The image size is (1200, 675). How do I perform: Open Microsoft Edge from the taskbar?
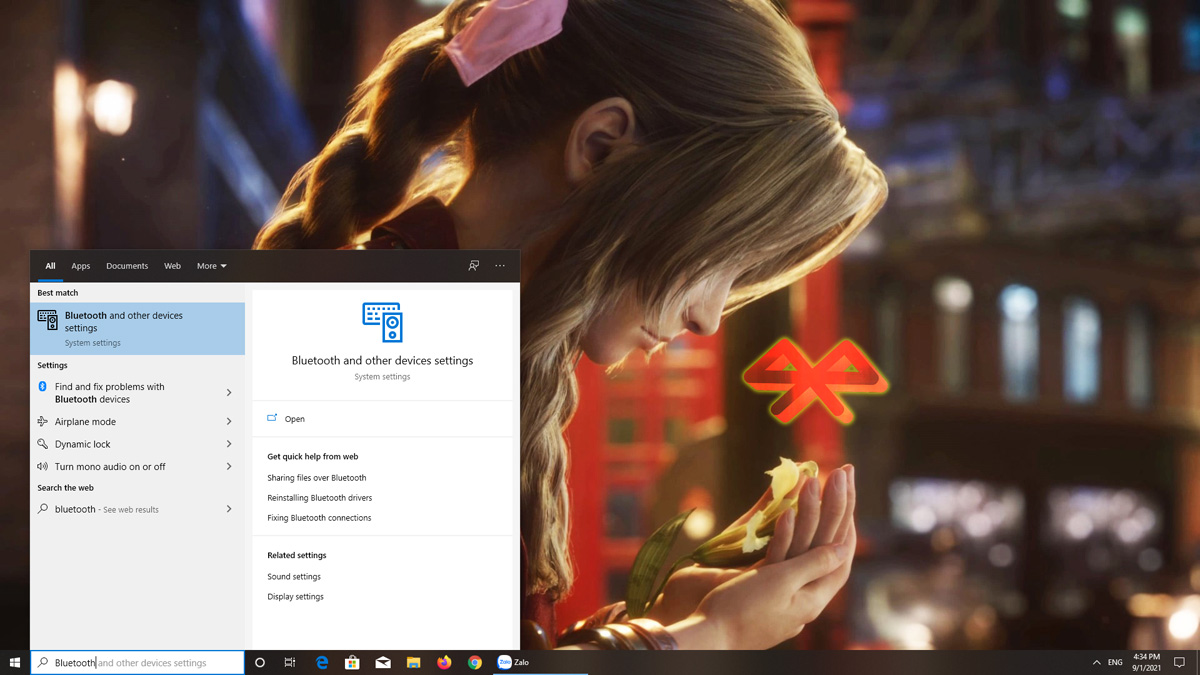tap(322, 662)
